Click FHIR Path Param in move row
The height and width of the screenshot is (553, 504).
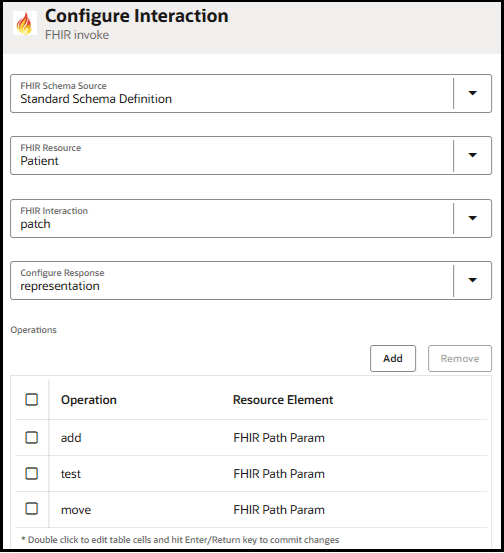coord(279,510)
